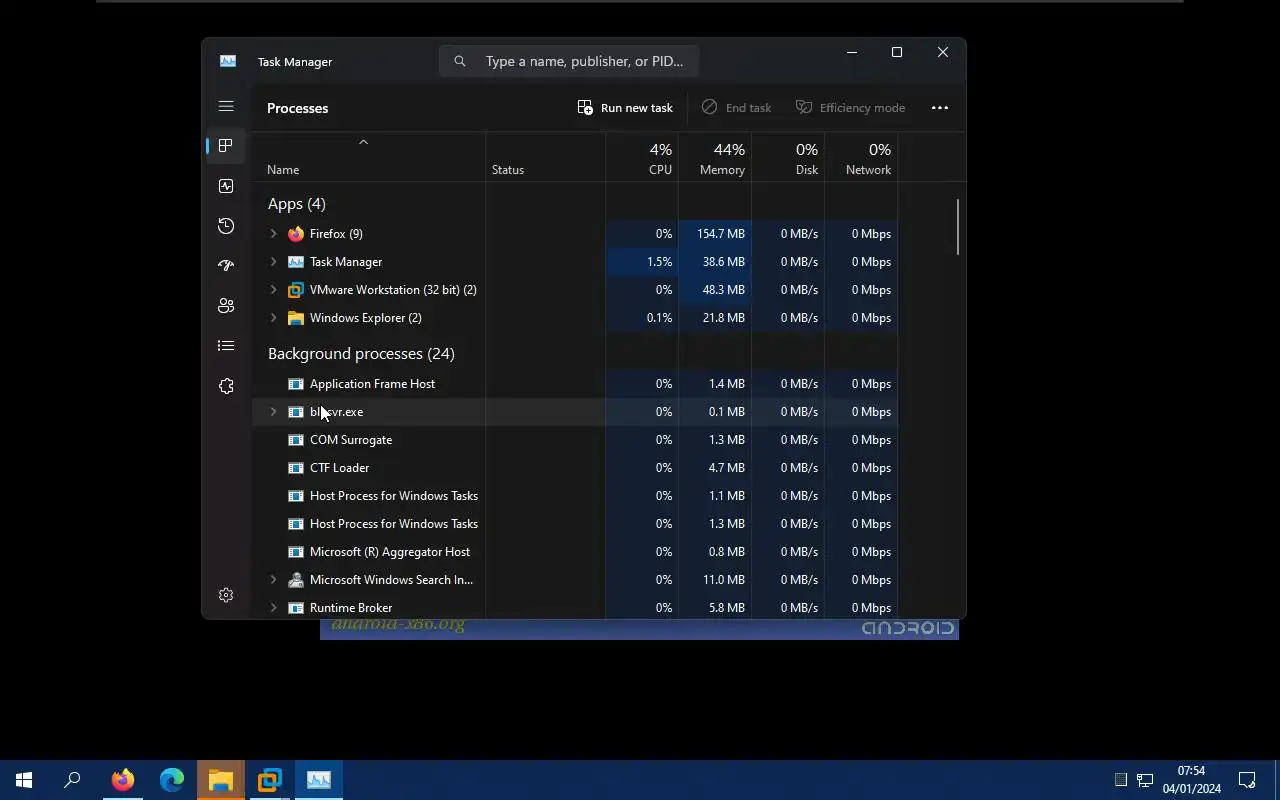Click the Microsoft Windows Search process icon

click(x=296, y=580)
